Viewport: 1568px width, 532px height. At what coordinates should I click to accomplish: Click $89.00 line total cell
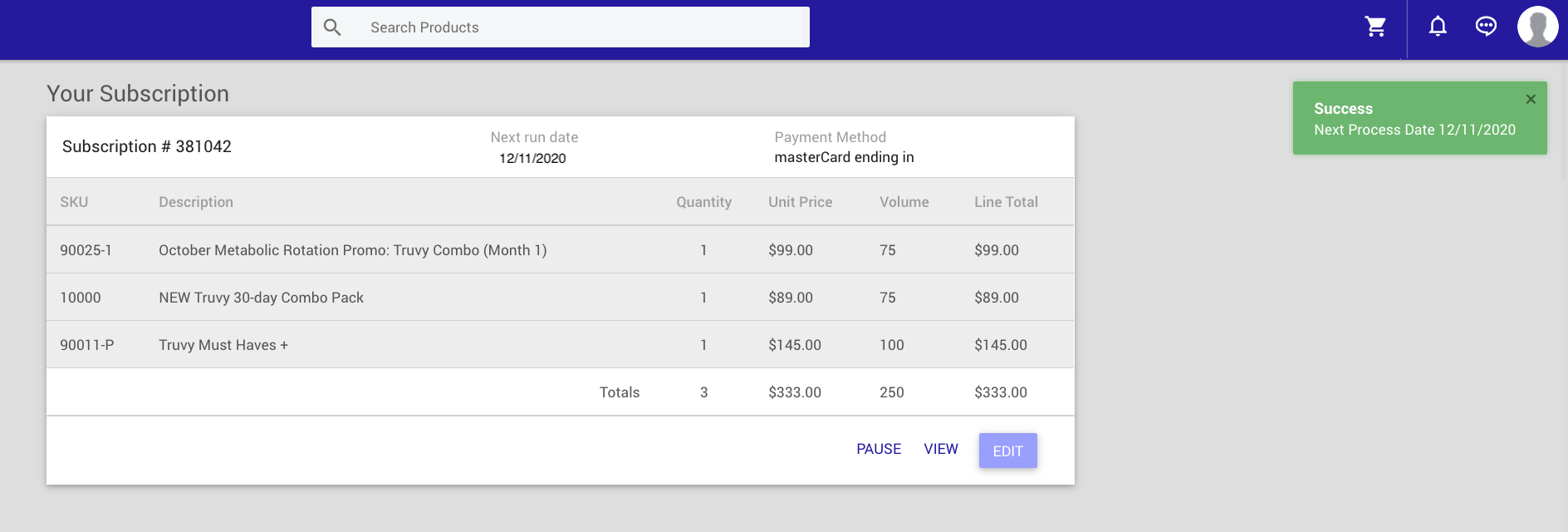click(x=996, y=298)
